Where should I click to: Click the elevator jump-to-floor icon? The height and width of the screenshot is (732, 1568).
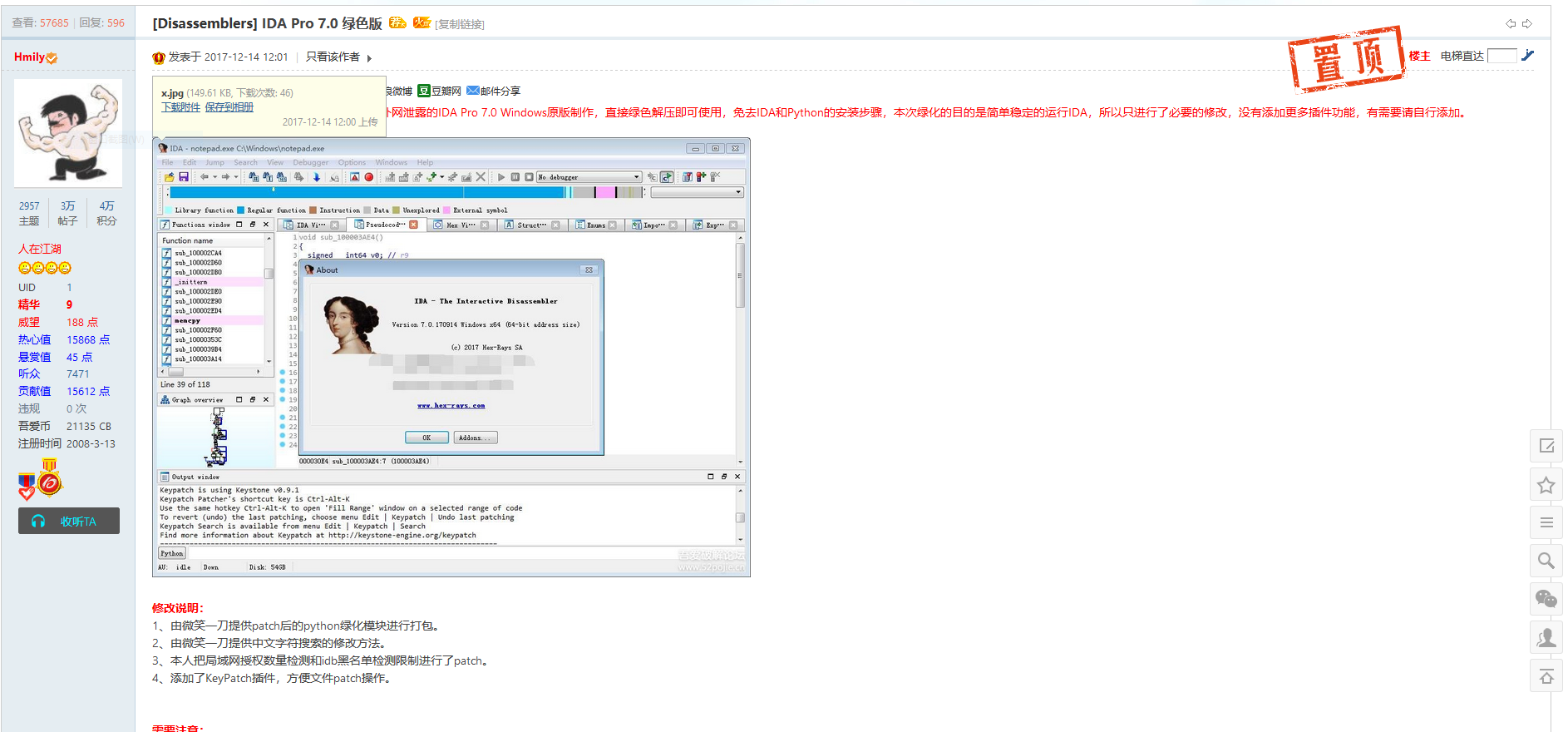point(1528,56)
